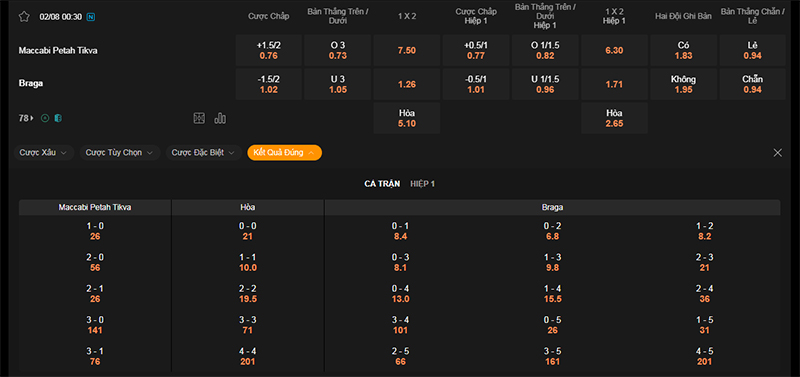Open the football pitch tracker icon
The image size is (800, 377).
click(x=199, y=118)
